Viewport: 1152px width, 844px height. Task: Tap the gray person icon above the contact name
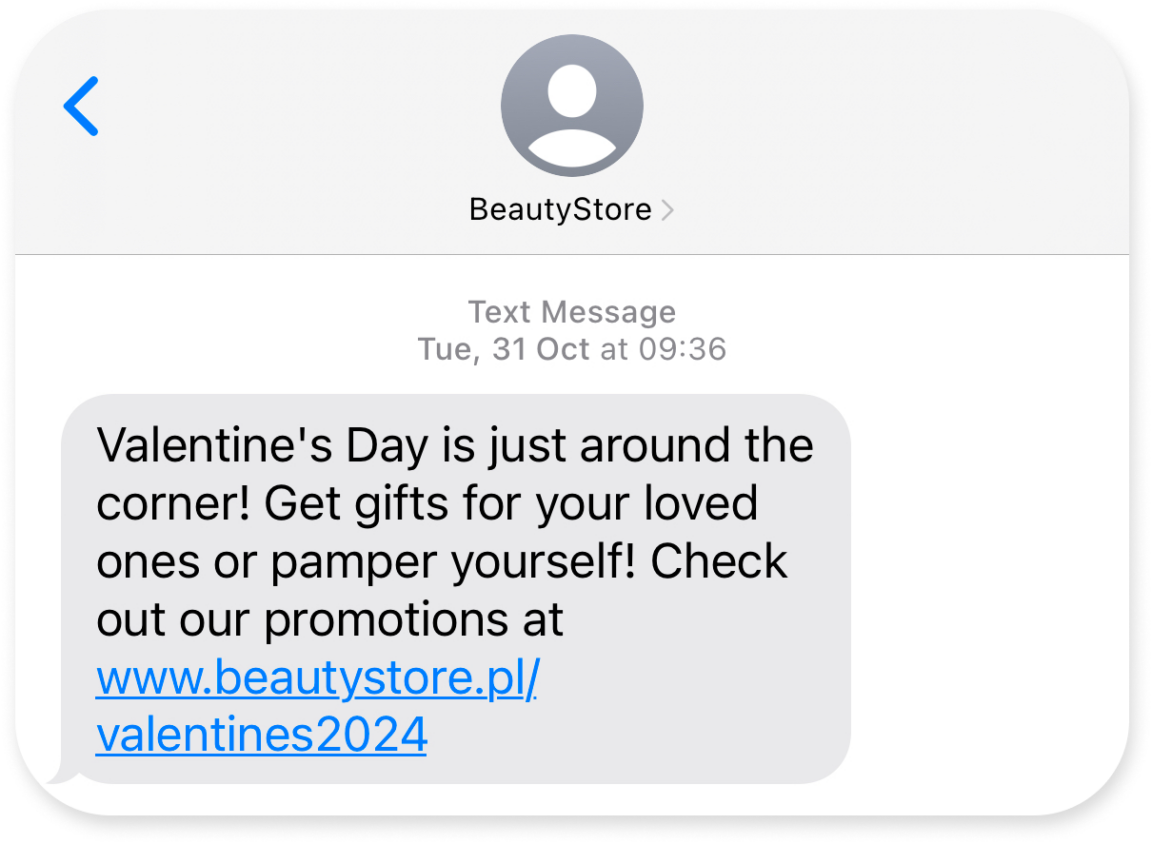pyautogui.click(x=571, y=104)
